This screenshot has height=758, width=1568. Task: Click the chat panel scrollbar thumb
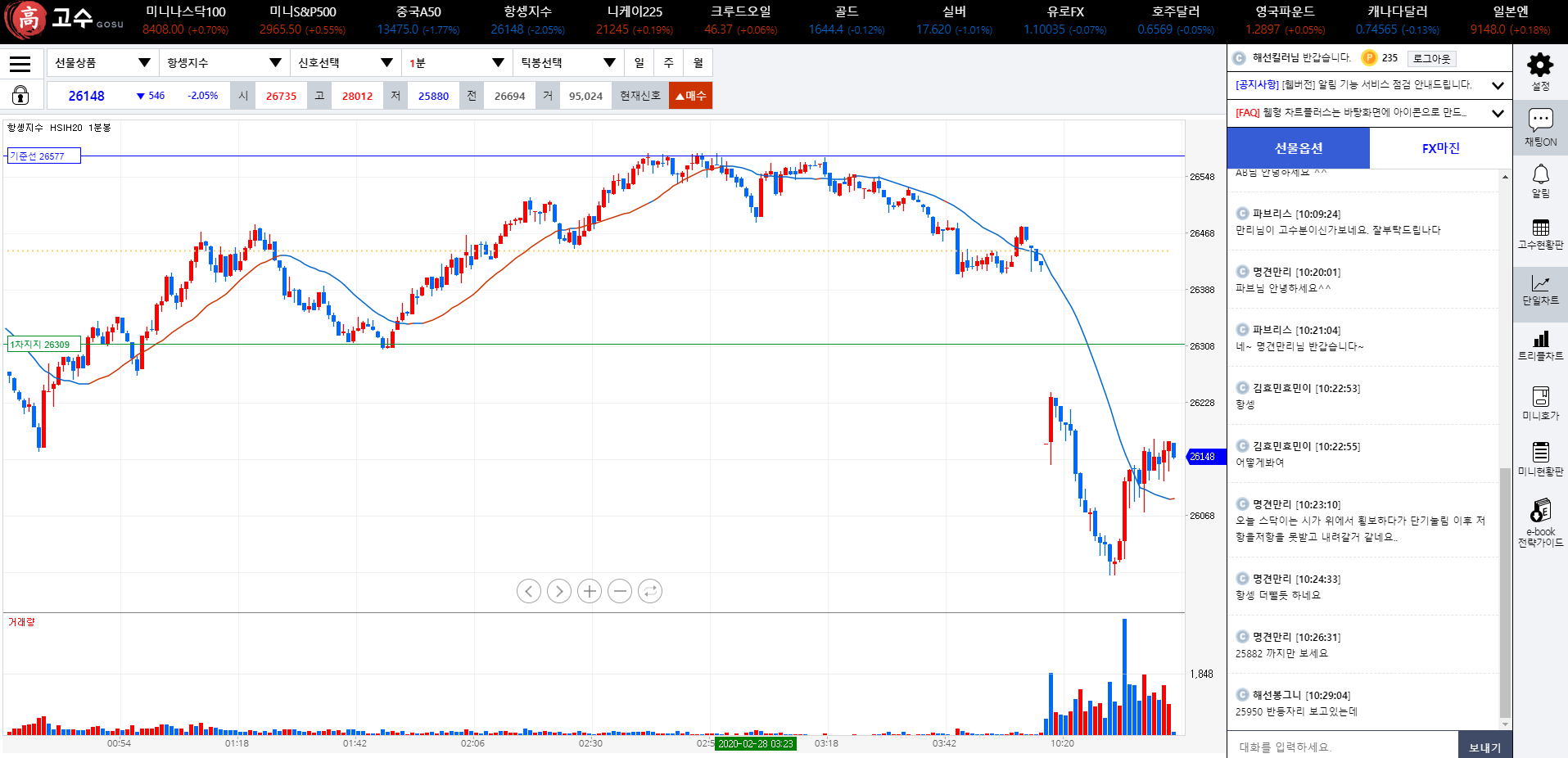1505,593
